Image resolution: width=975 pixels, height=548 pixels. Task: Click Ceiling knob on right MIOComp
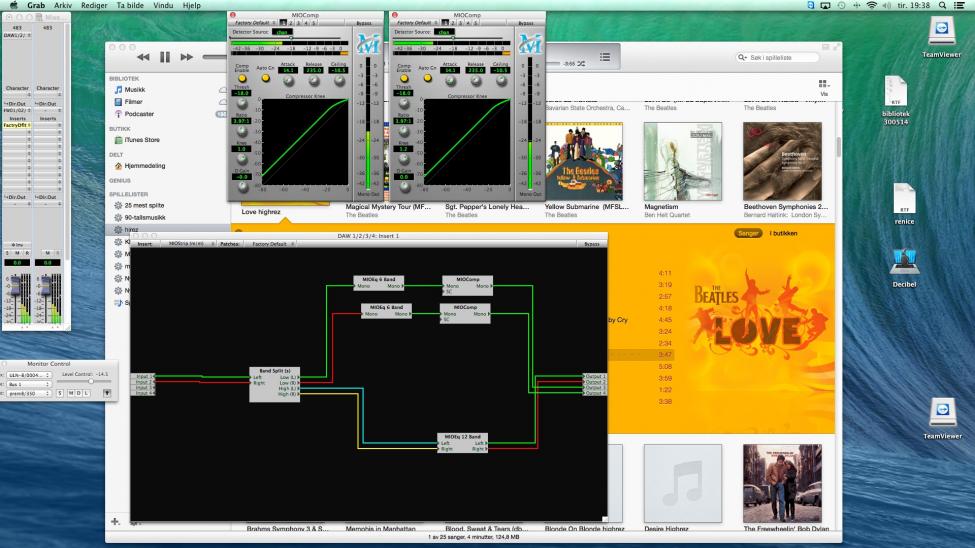(501, 81)
